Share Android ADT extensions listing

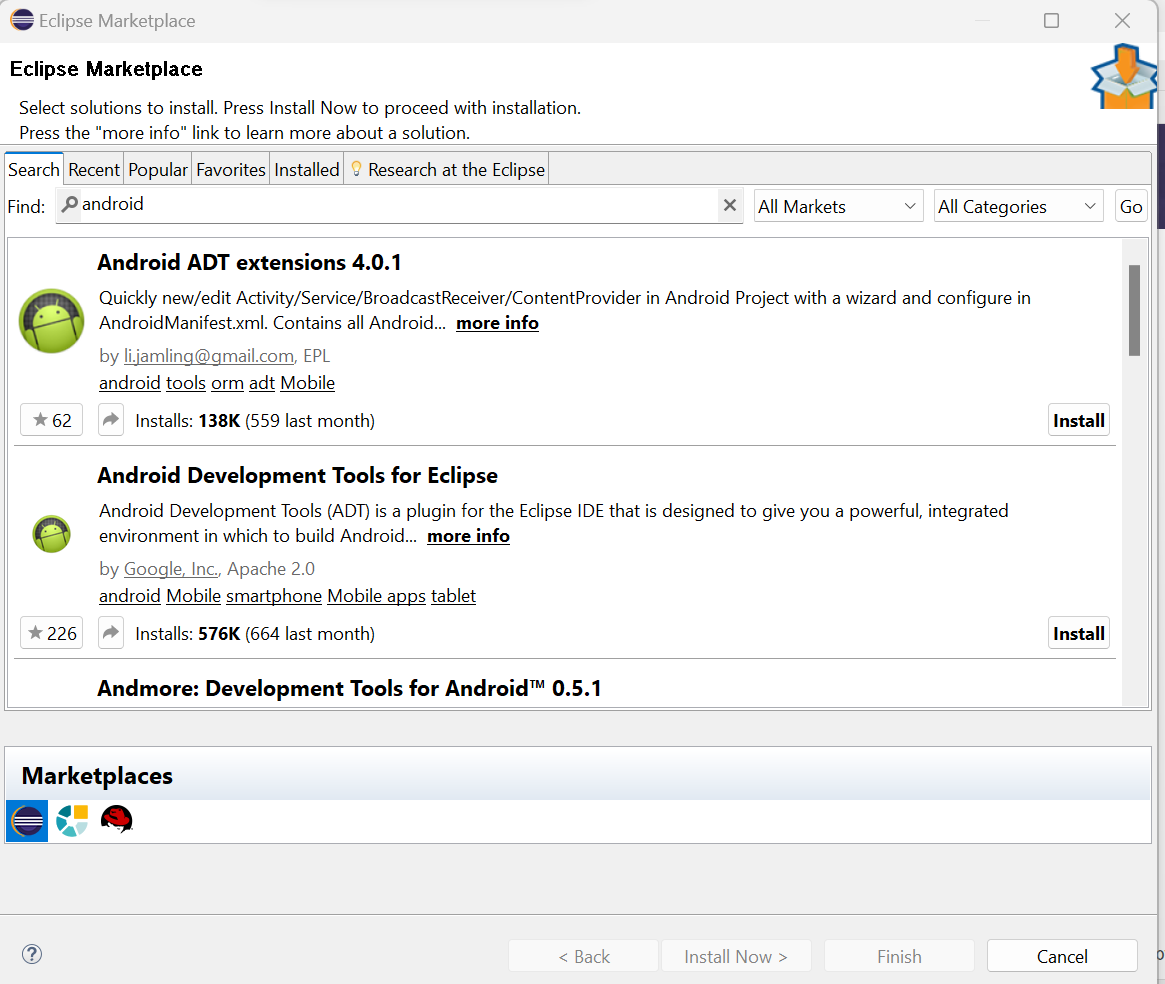click(x=111, y=420)
